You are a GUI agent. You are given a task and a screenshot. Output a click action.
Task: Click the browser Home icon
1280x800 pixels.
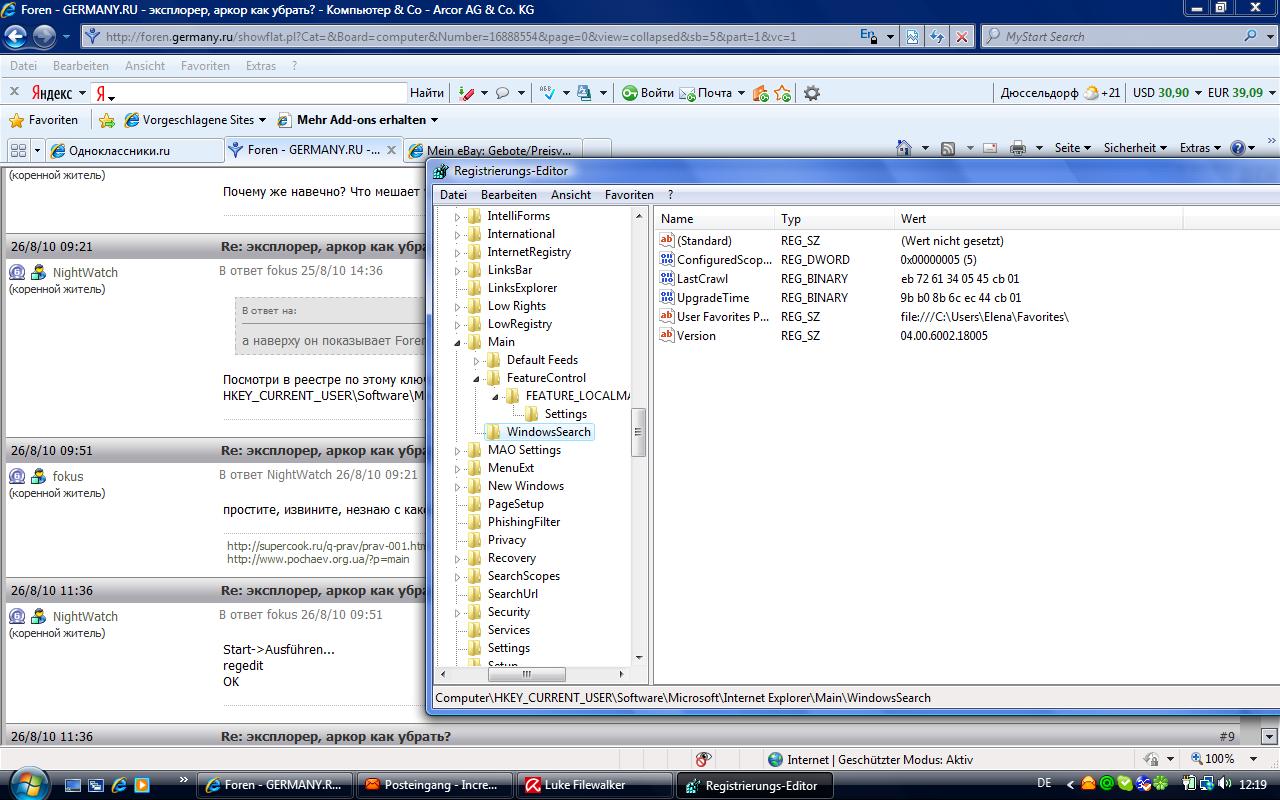(x=904, y=148)
